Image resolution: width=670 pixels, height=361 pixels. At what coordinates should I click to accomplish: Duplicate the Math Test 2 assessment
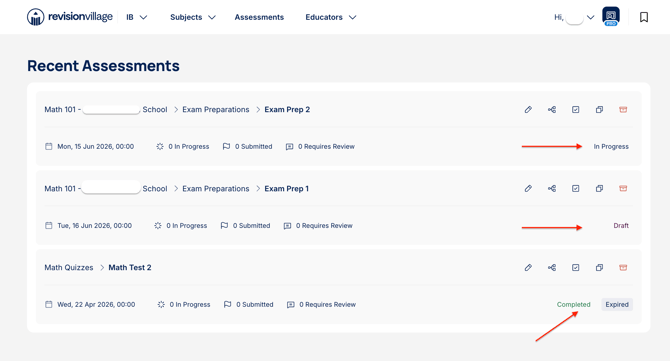click(x=599, y=267)
